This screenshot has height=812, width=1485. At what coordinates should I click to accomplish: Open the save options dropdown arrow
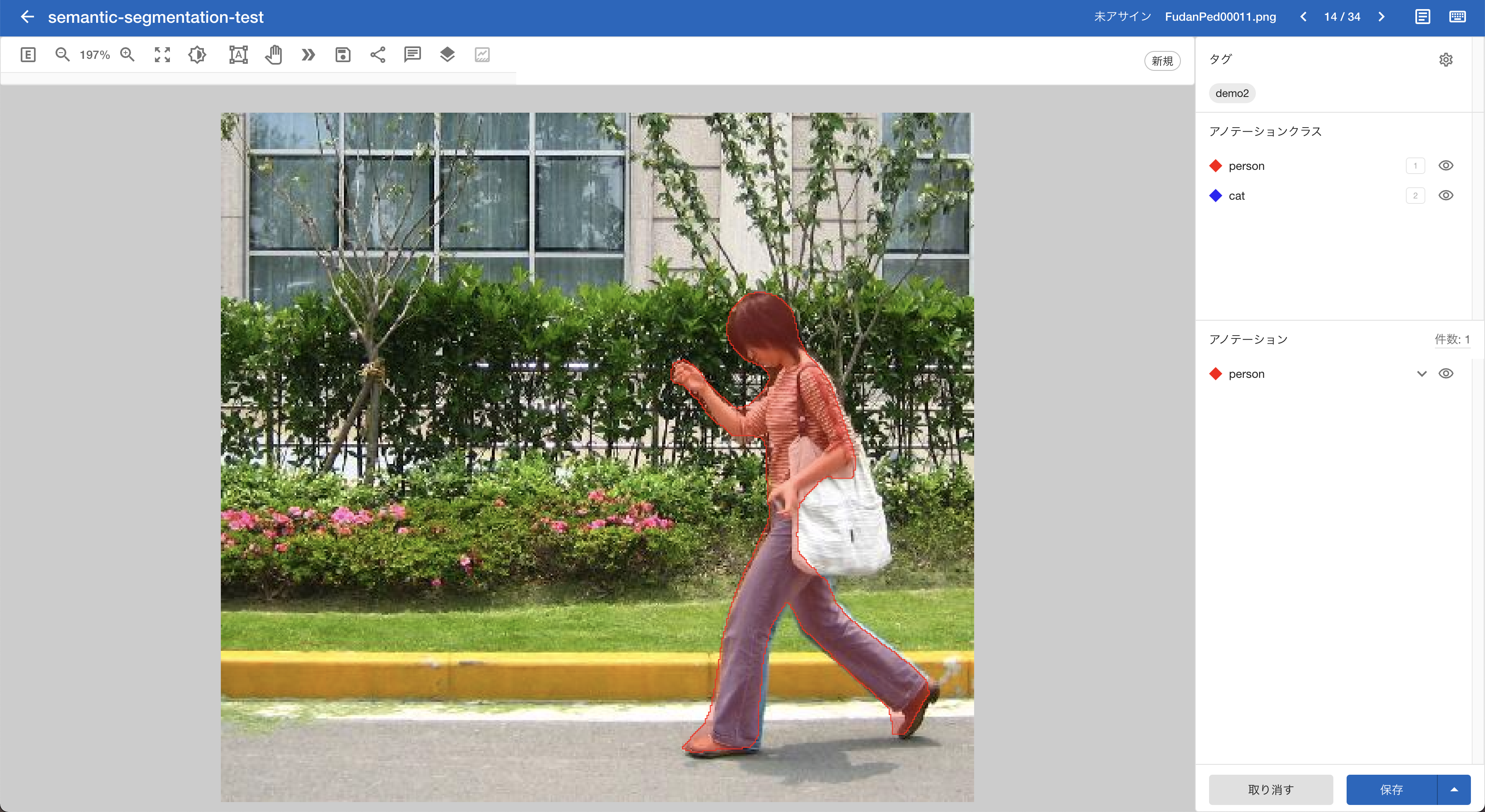click(1454, 790)
